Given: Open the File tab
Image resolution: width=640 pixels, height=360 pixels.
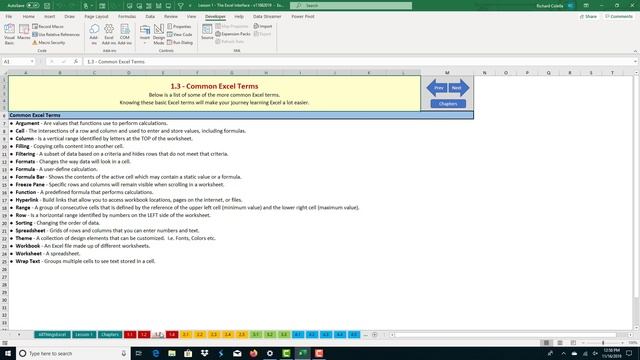Looking at the screenshot, I should (9, 17).
